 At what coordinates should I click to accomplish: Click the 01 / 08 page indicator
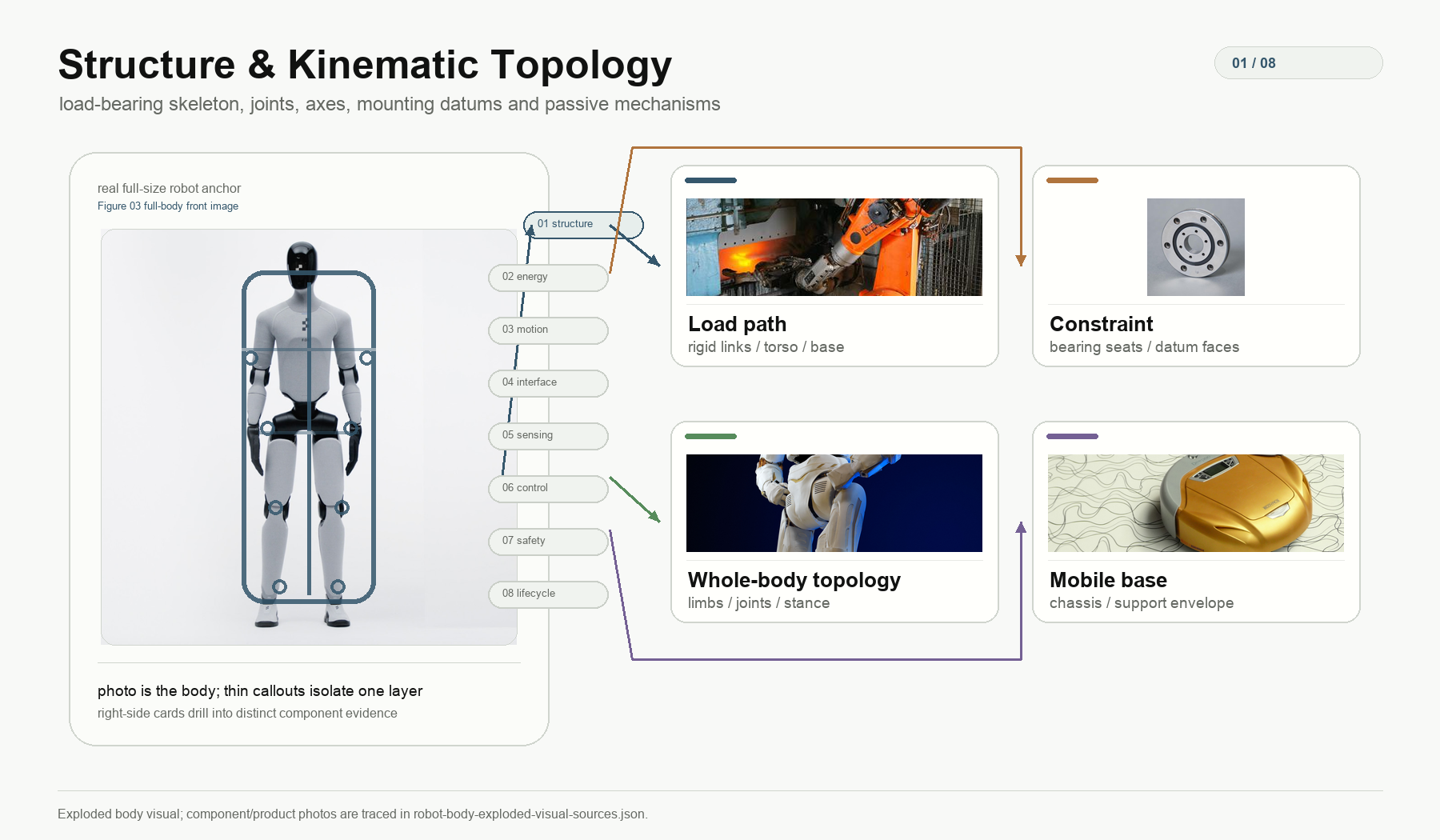pyautogui.click(x=1298, y=63)
